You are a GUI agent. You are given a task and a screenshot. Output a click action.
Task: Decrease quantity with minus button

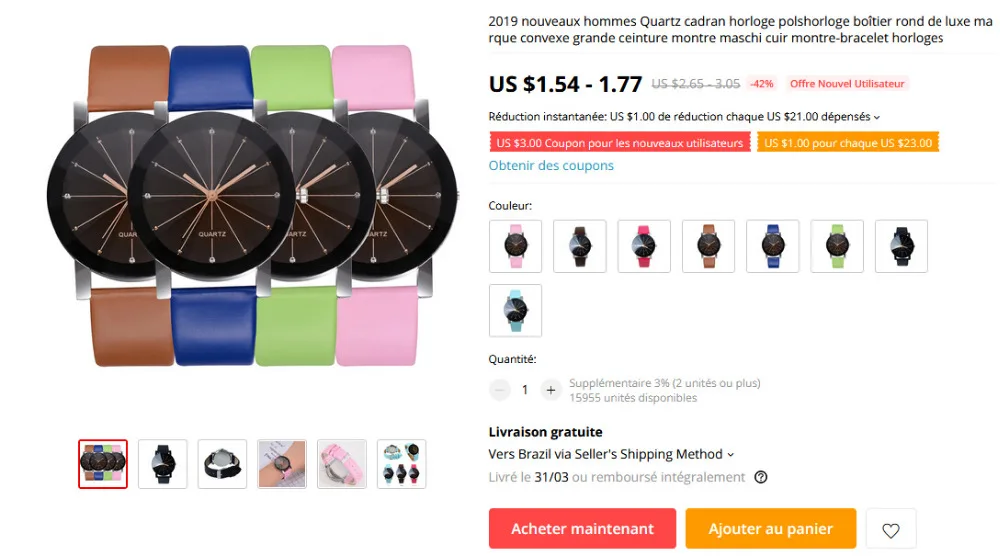pyautogui.click(x=499, y=390)
